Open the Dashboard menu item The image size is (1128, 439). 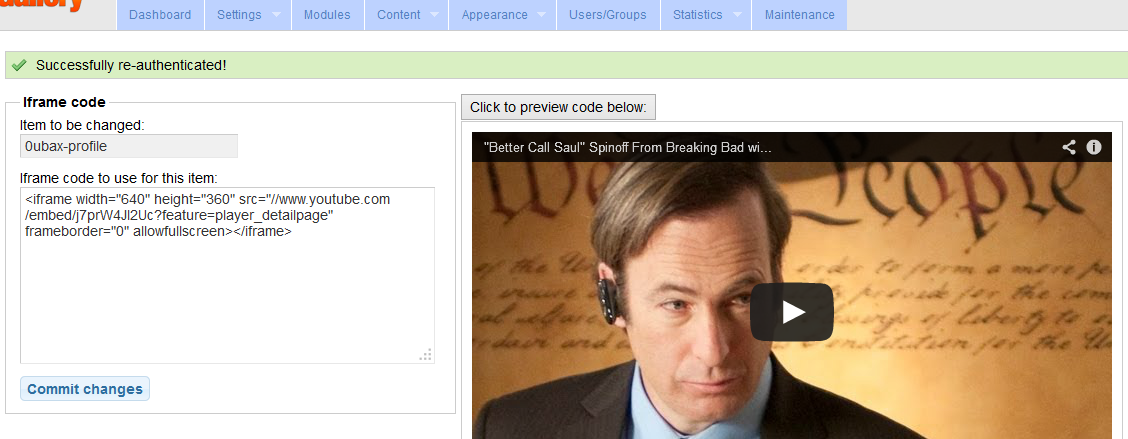[x=160, y=14]
